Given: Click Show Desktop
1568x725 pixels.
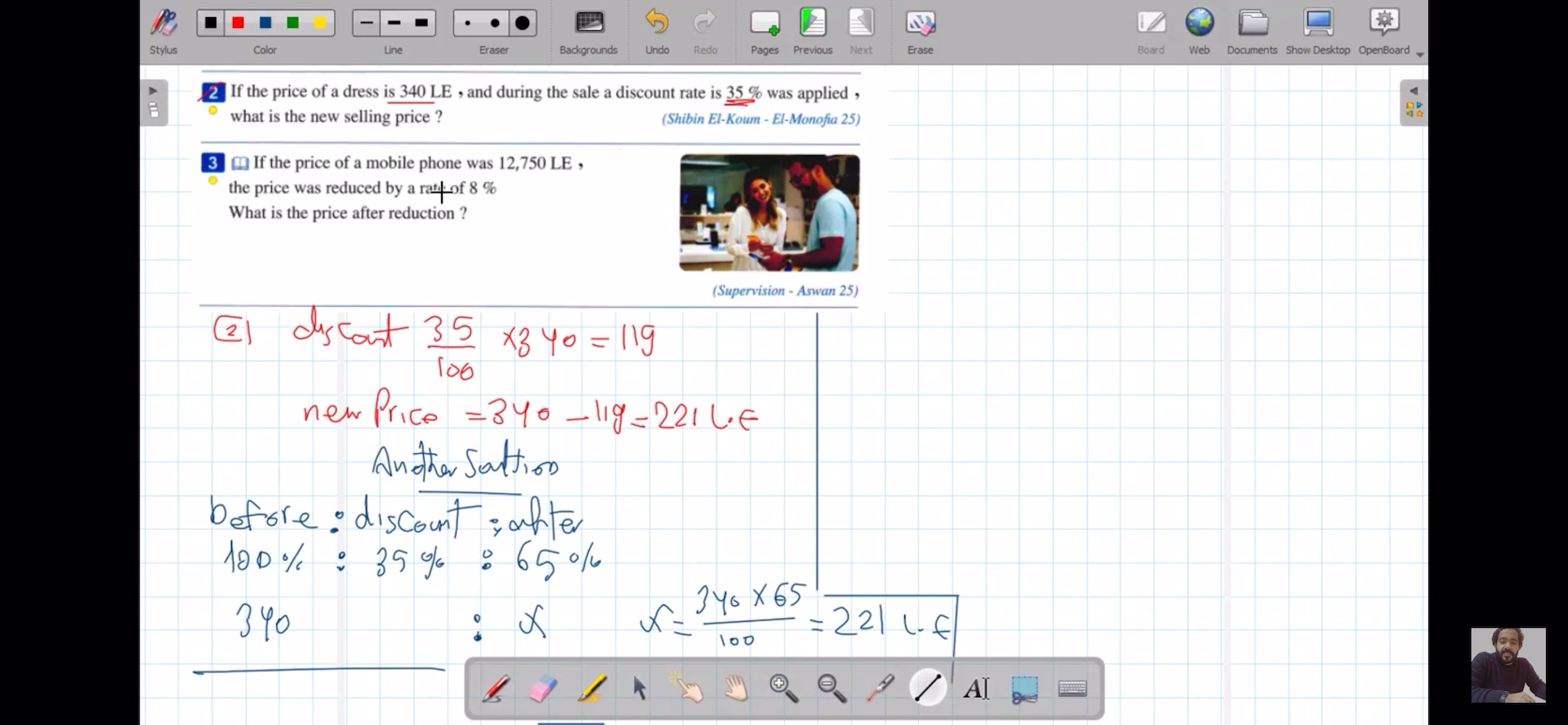Looking at the screenshot, I should pos(1318,31).
